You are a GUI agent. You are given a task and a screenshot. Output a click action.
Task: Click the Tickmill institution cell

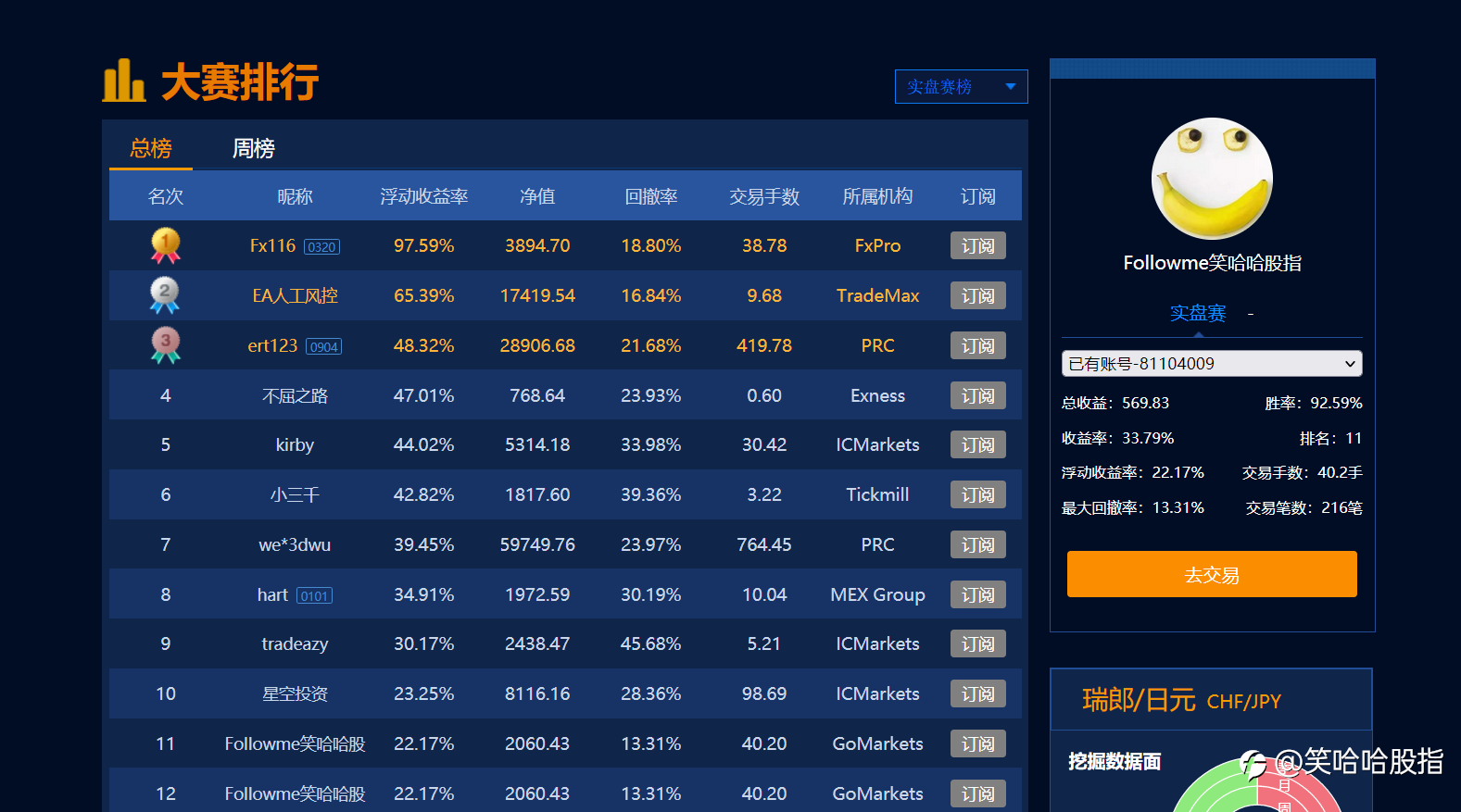pos(877,494)
